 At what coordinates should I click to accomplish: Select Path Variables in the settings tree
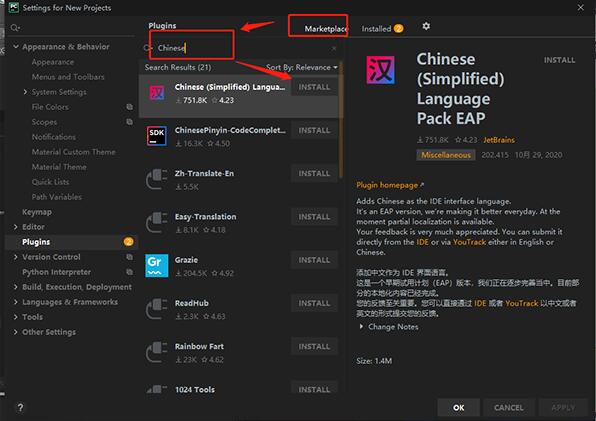[56, 197]
